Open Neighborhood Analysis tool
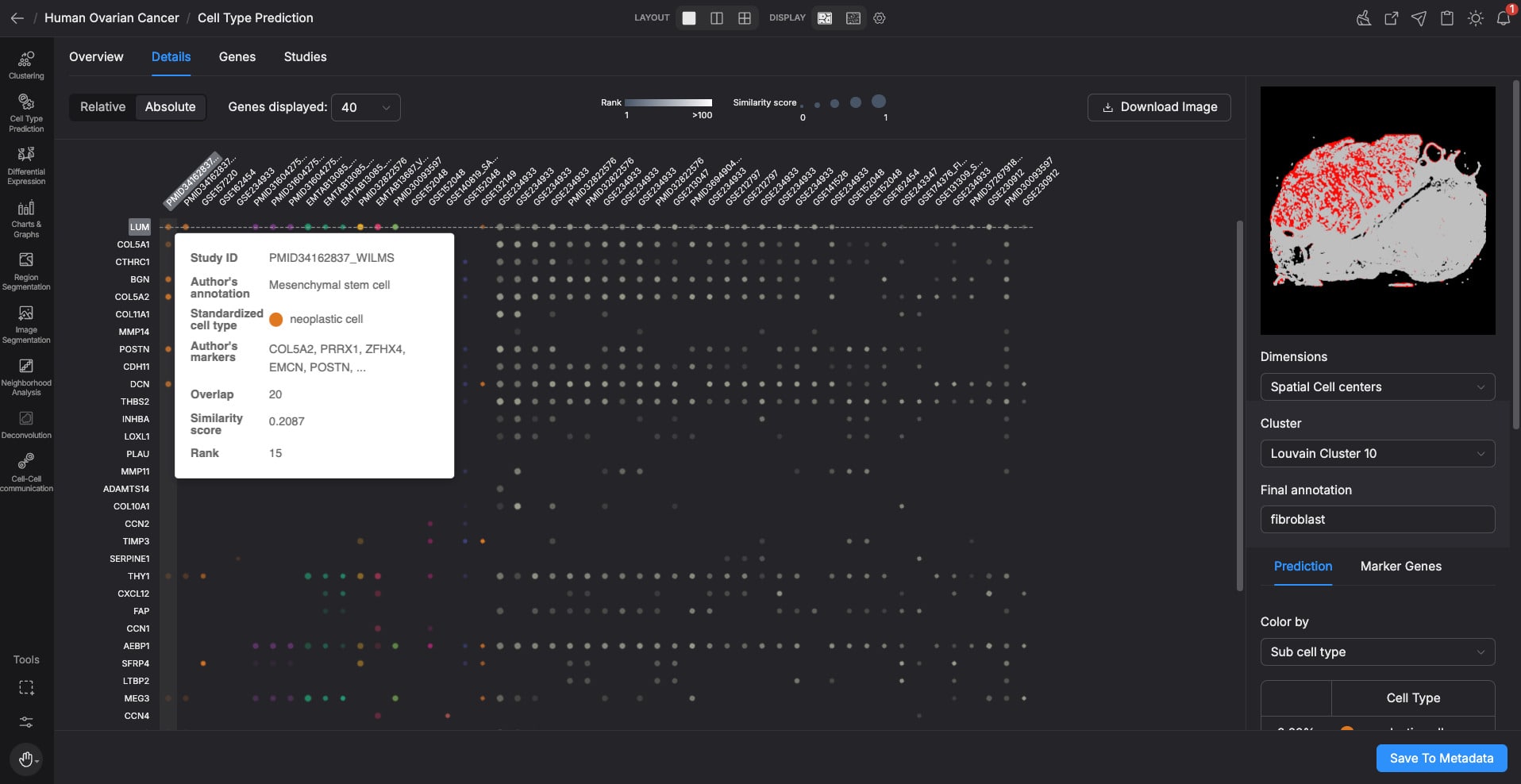 coord(26,376)
